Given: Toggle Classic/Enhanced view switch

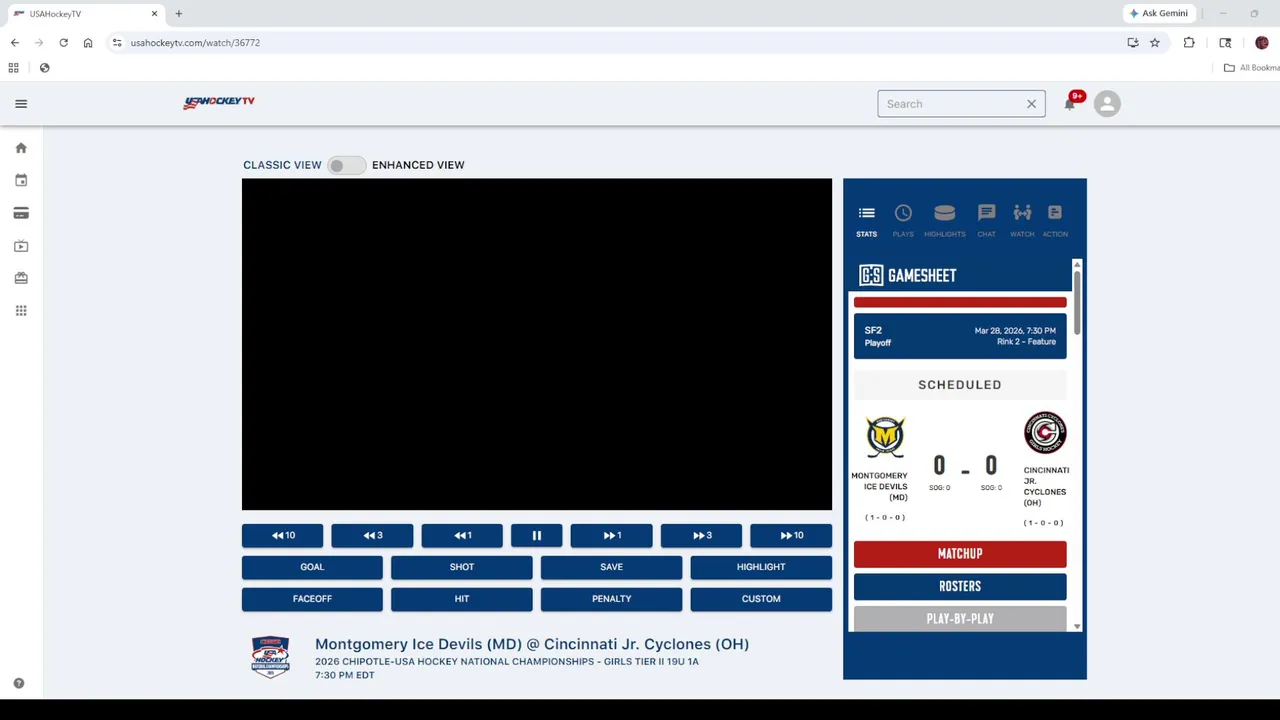Looking at the screenshot, I should [346, 165].
